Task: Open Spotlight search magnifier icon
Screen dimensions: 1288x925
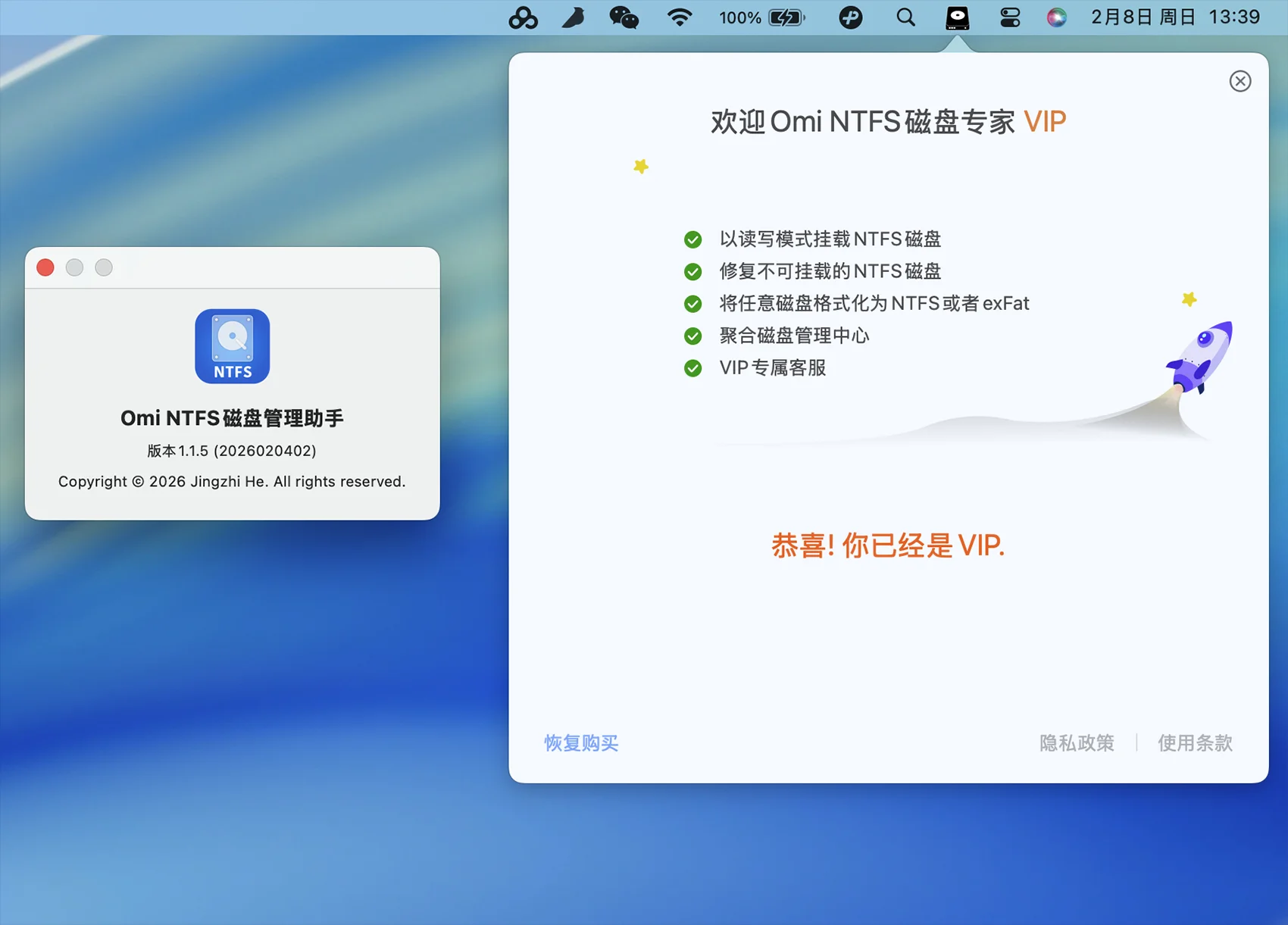Action: pos(905,17)
